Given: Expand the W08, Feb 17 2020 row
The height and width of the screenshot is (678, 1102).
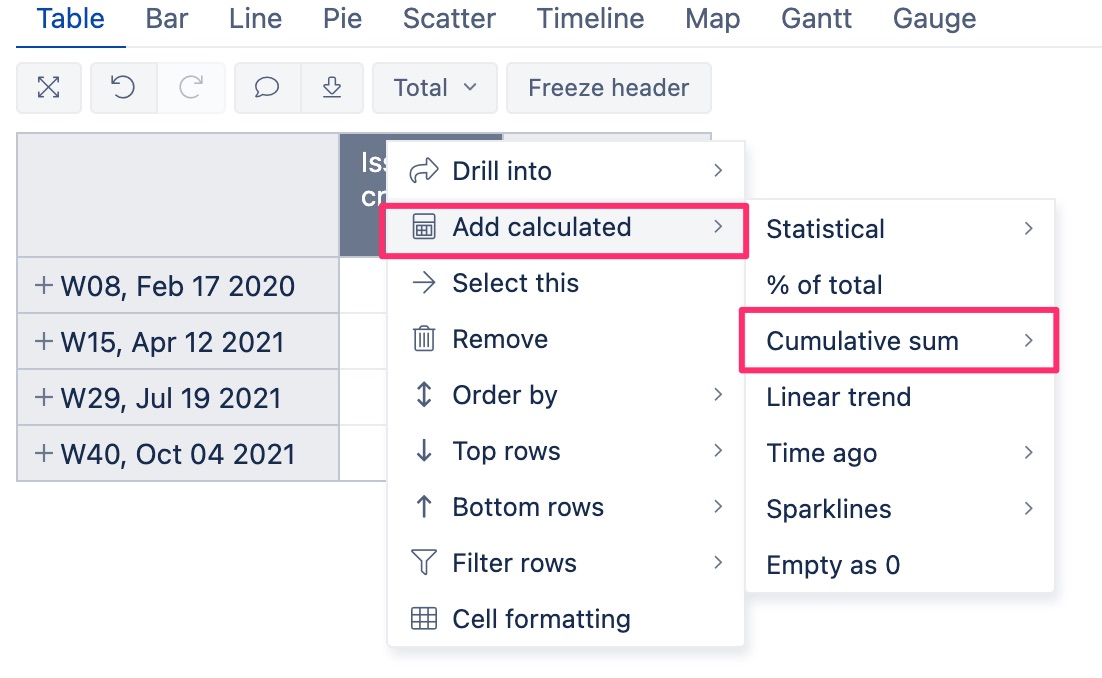Looking at the screenshot, I should (44, 285).
